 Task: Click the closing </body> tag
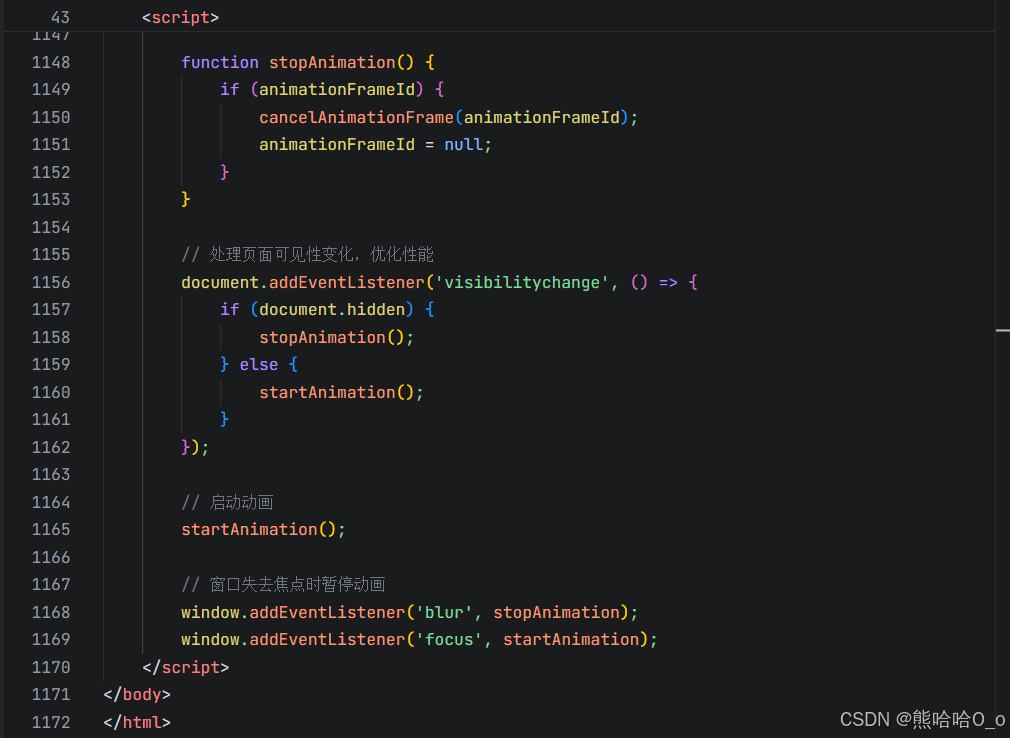click(x=137, y=694)
